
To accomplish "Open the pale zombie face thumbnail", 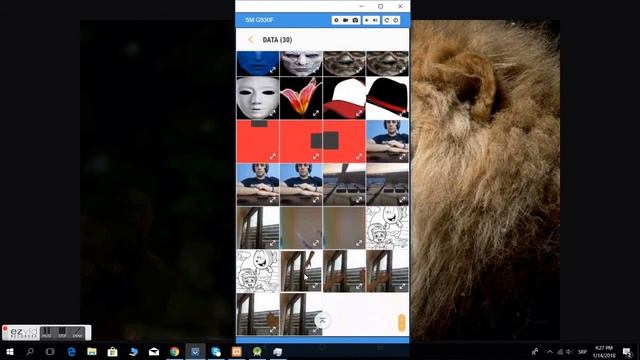I will pos(301,63).
